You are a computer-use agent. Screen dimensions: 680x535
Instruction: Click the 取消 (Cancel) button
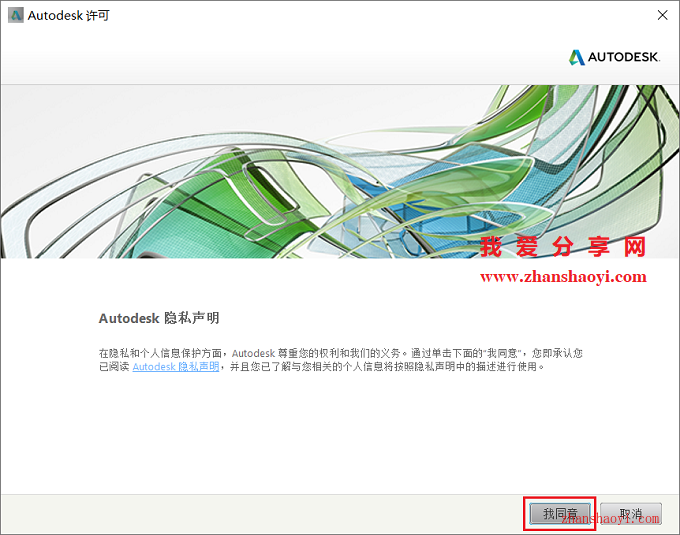[631, 514]
